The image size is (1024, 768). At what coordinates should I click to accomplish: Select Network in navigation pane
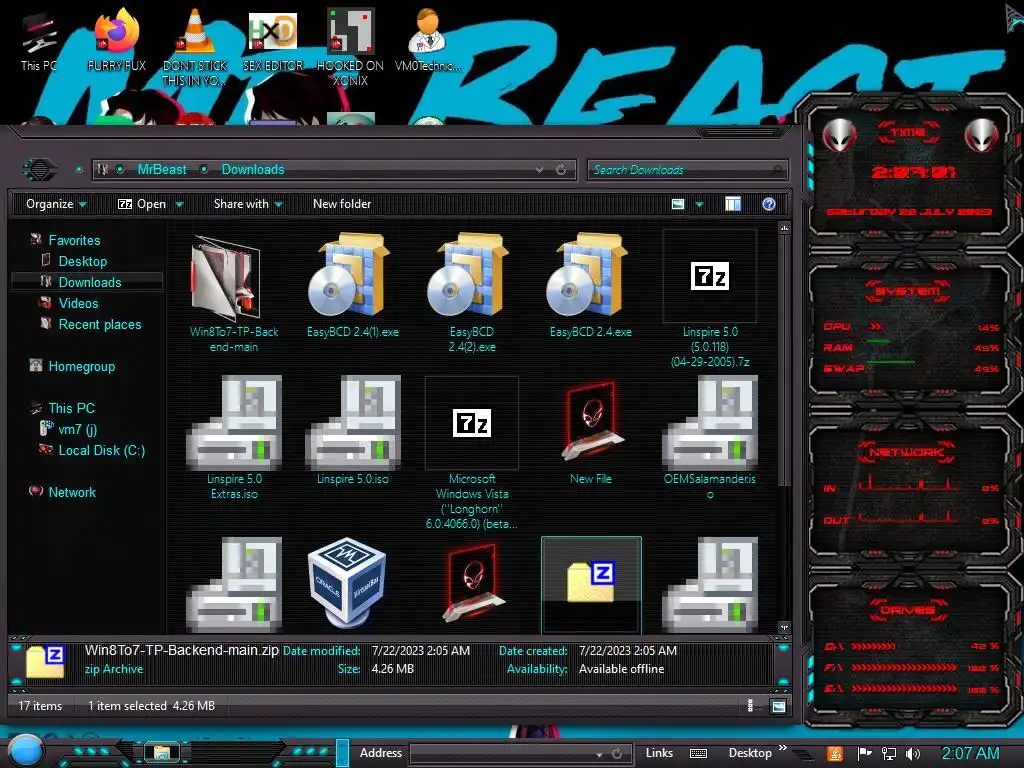pos(72,492)
